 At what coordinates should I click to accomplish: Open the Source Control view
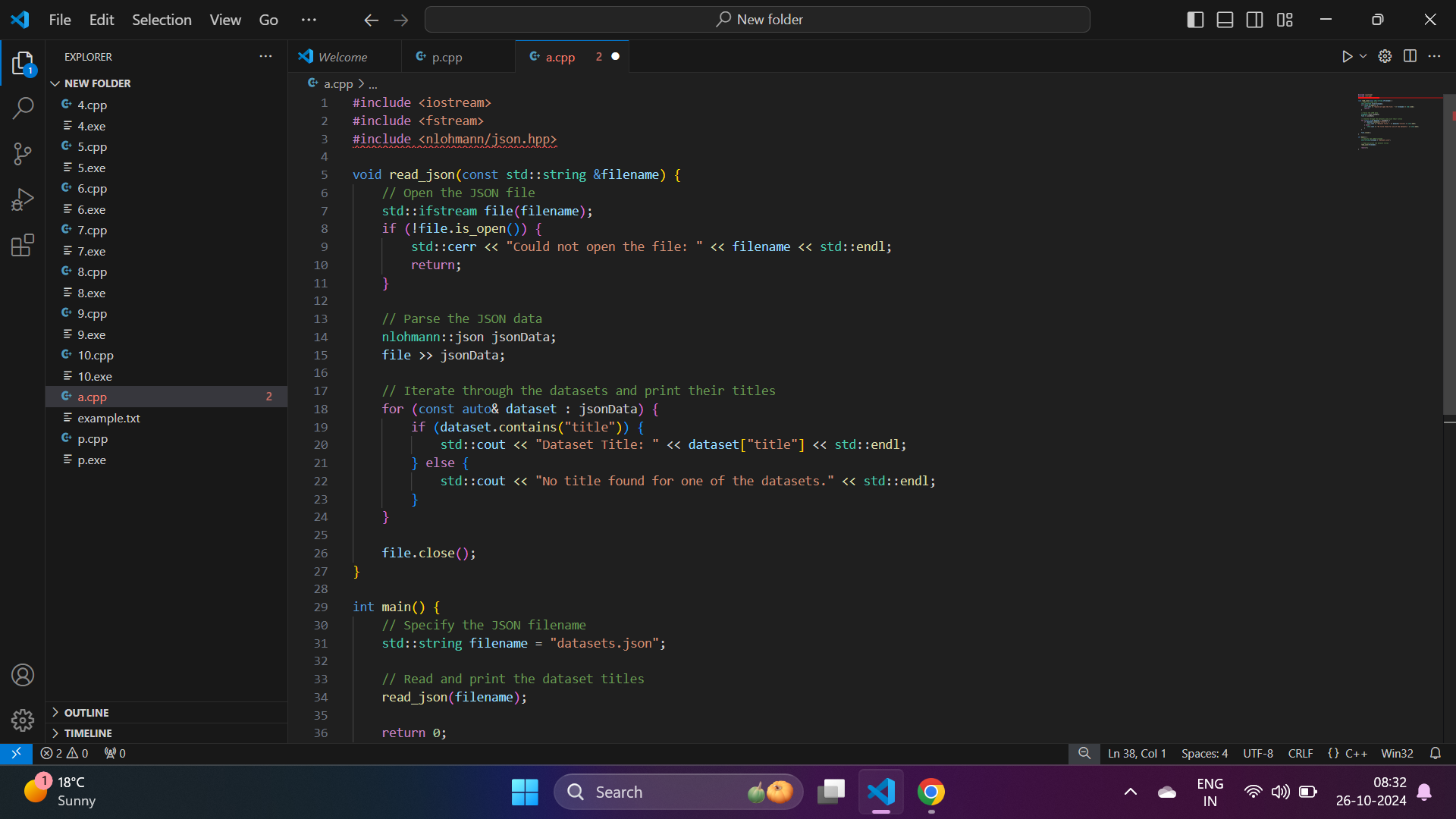(23, 154)
